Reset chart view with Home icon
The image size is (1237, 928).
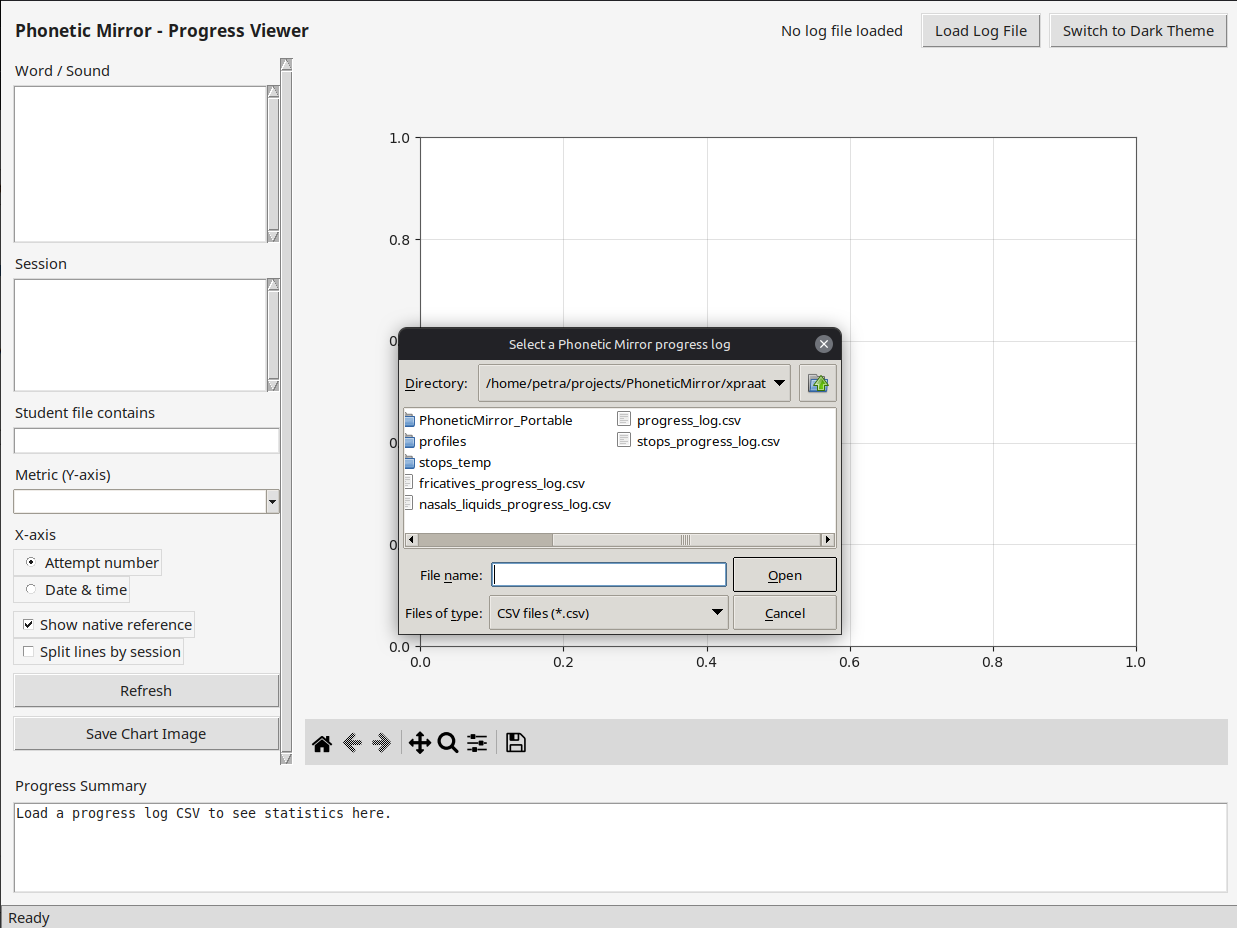[322, 743]
